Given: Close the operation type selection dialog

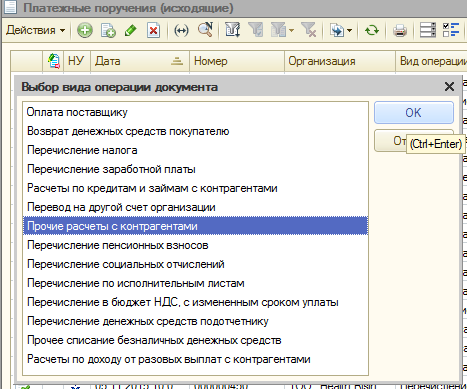Looking at the screenshot, I should pyautogui.click(x=449, y=87).
